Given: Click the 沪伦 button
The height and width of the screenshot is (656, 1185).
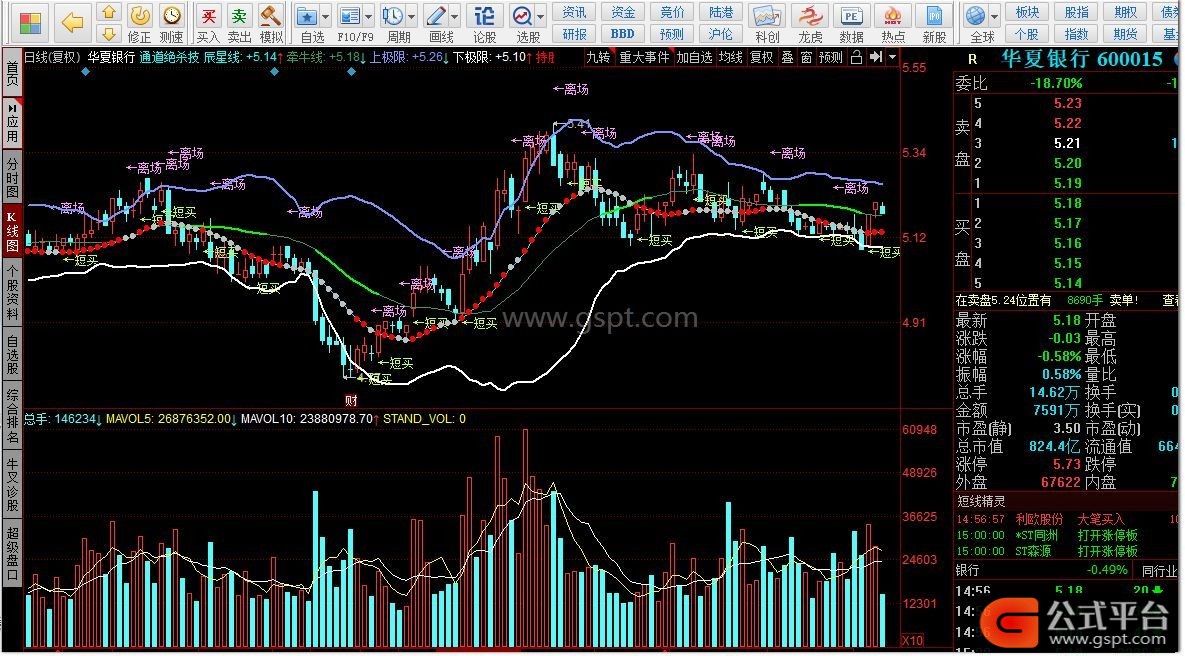Looking at the screenshot, I should (721, 34).
